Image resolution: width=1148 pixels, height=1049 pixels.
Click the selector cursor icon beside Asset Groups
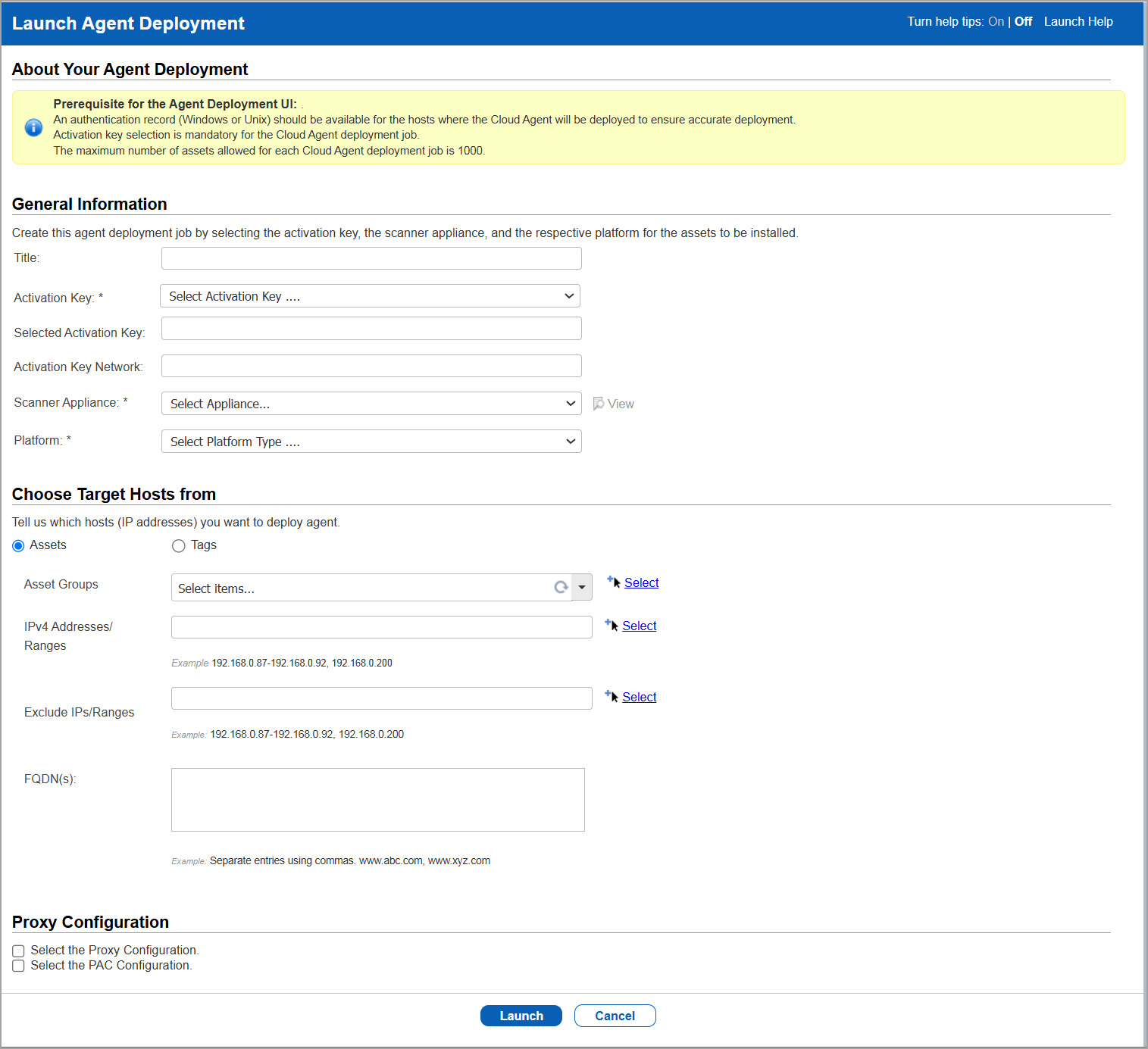coord(613,582)
